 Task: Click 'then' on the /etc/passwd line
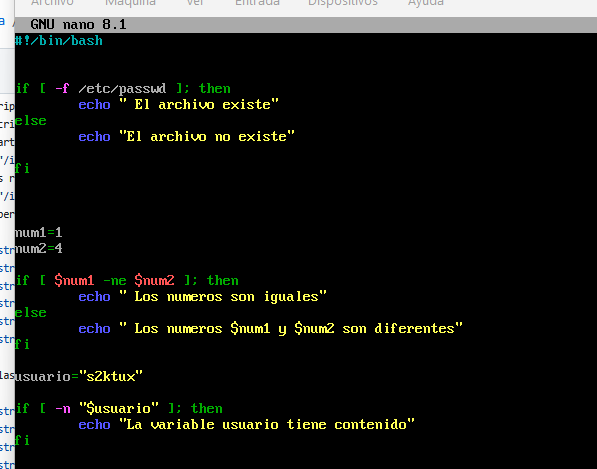(x=215, y=89)
